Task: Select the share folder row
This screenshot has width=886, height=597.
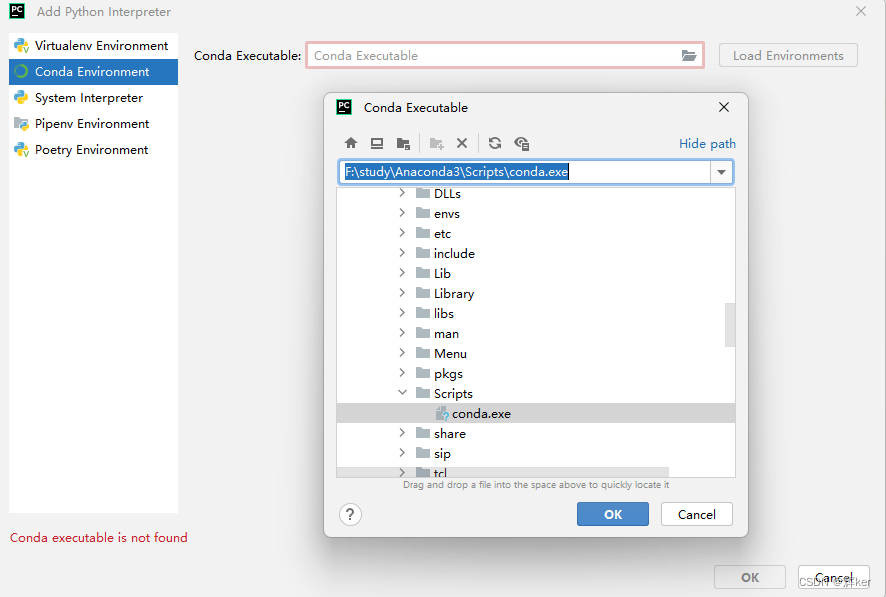Action: tap(536, 433)
